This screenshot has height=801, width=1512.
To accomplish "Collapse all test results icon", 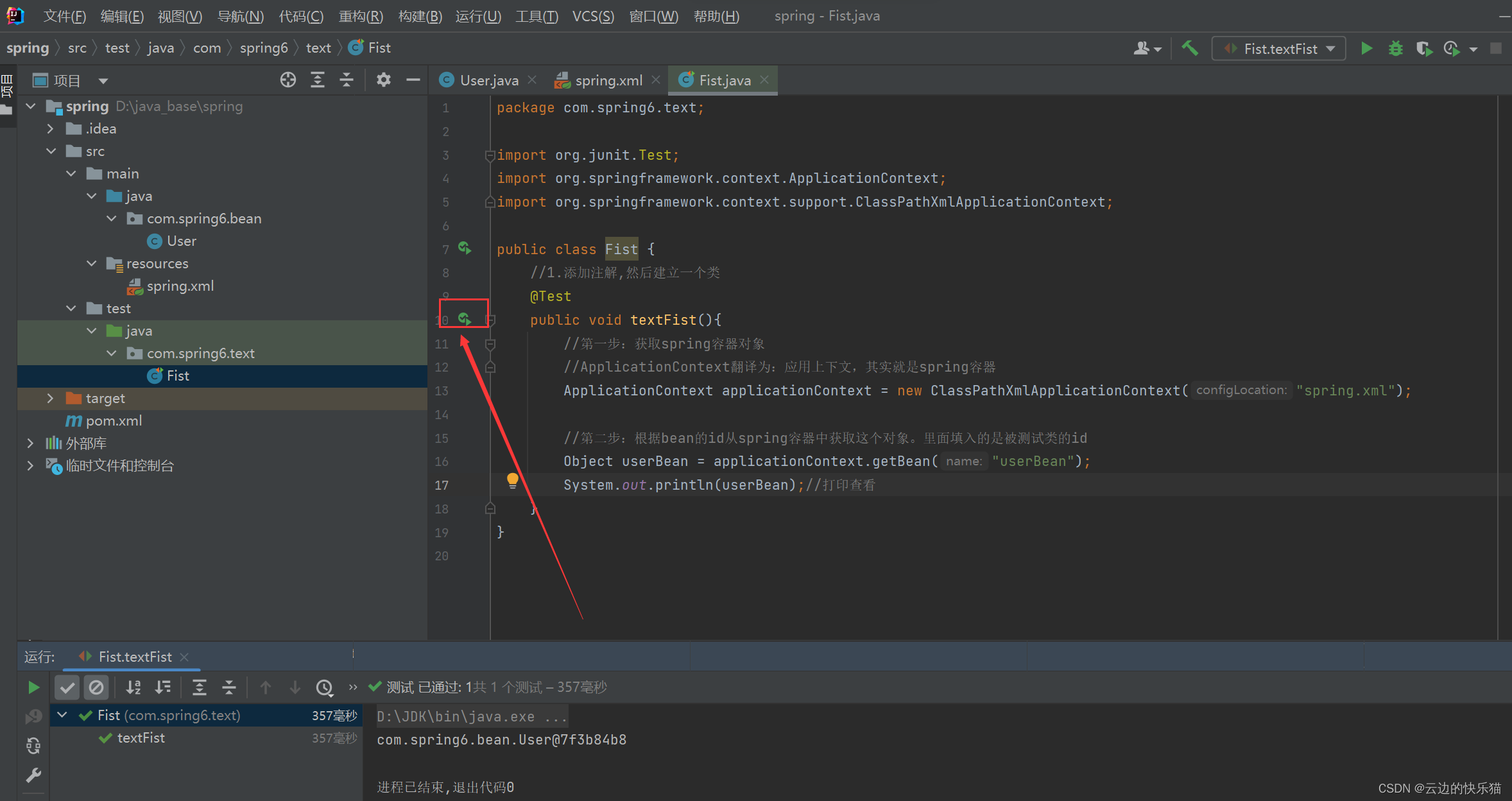I will pyautogui.click(x=228, y=688).
